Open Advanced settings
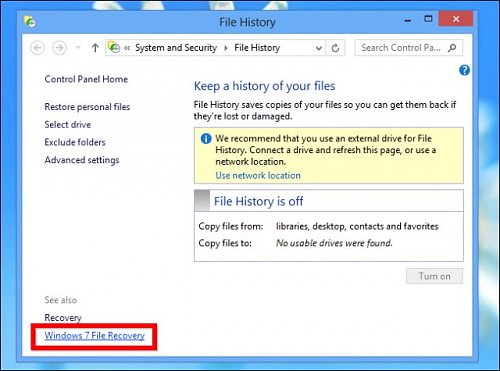 pos(82,160)
